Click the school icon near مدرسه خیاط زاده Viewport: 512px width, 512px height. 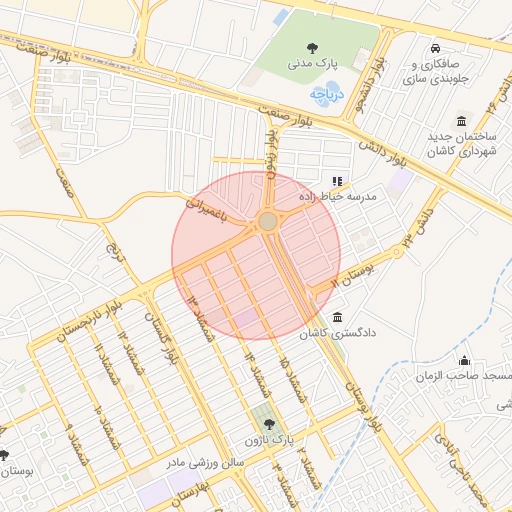tap(337, 182)
